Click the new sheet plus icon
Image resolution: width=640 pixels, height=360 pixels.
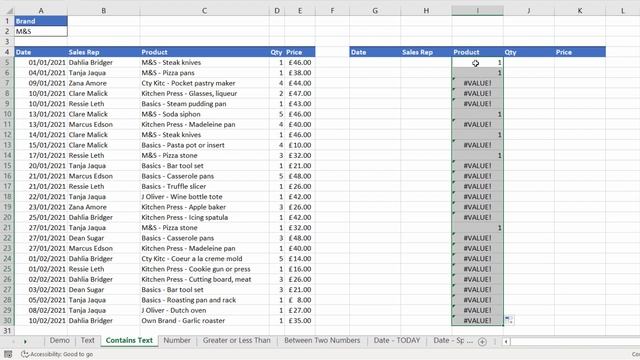482,341
